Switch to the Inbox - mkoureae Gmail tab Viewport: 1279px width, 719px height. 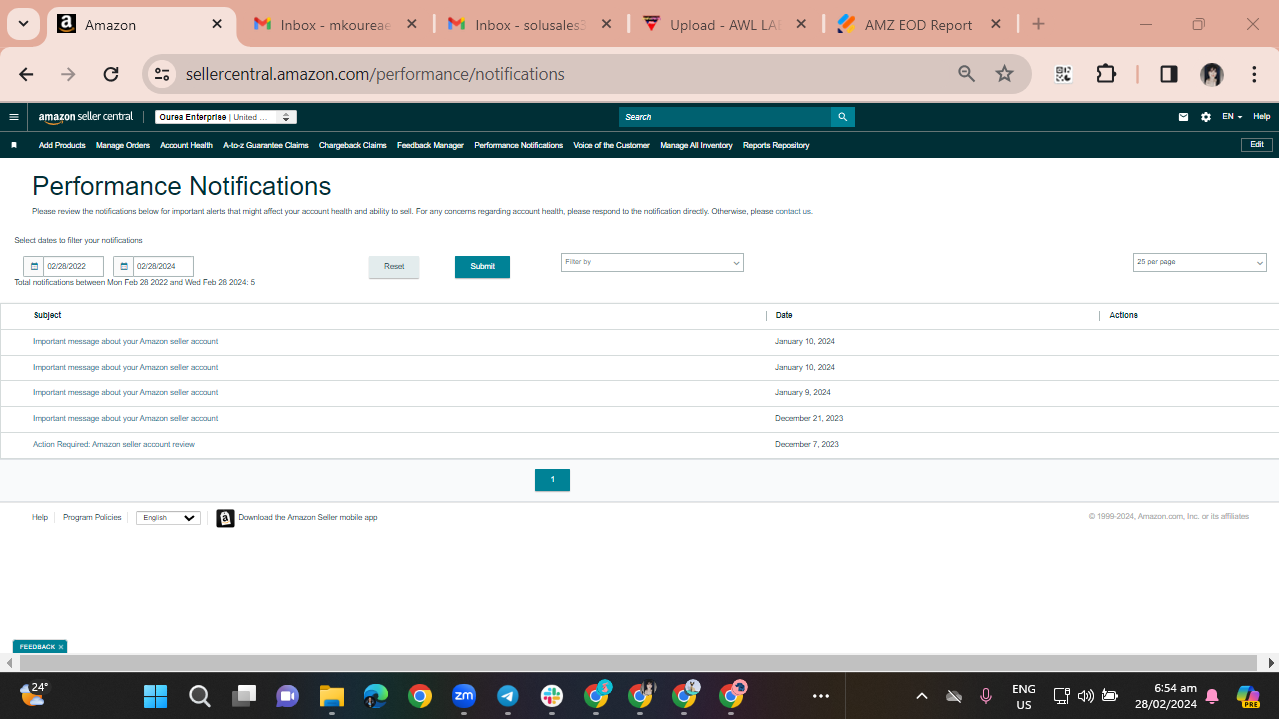pyautogui.click(x=336, y=25)
